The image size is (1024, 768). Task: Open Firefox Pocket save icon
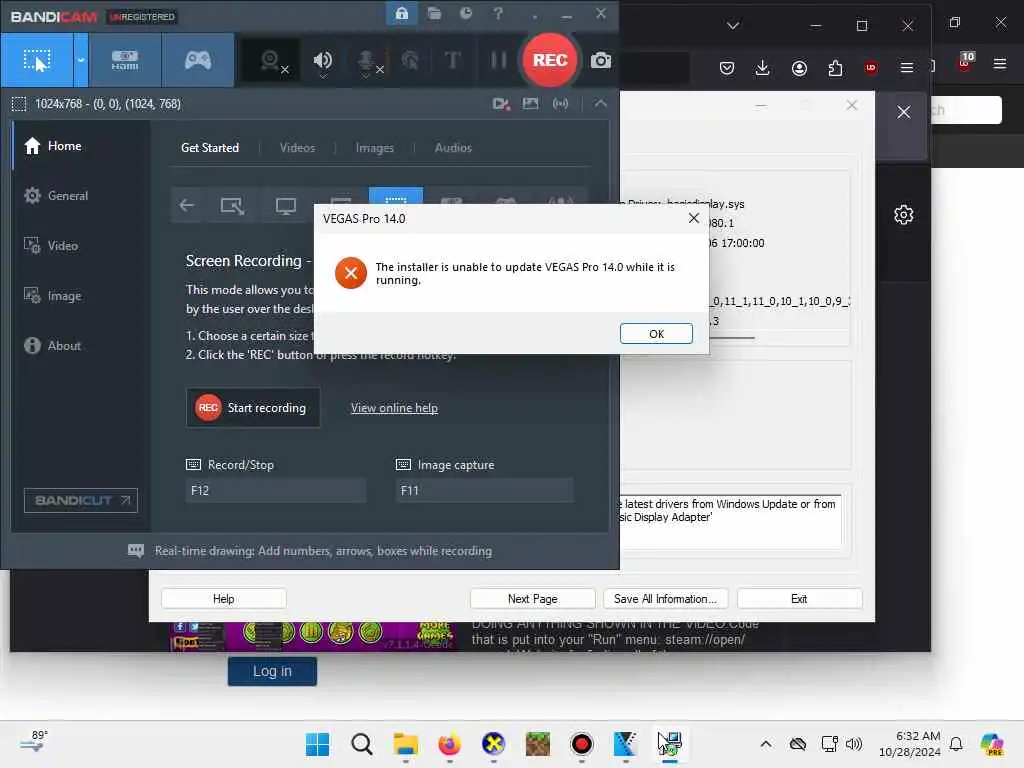[727, 68]
